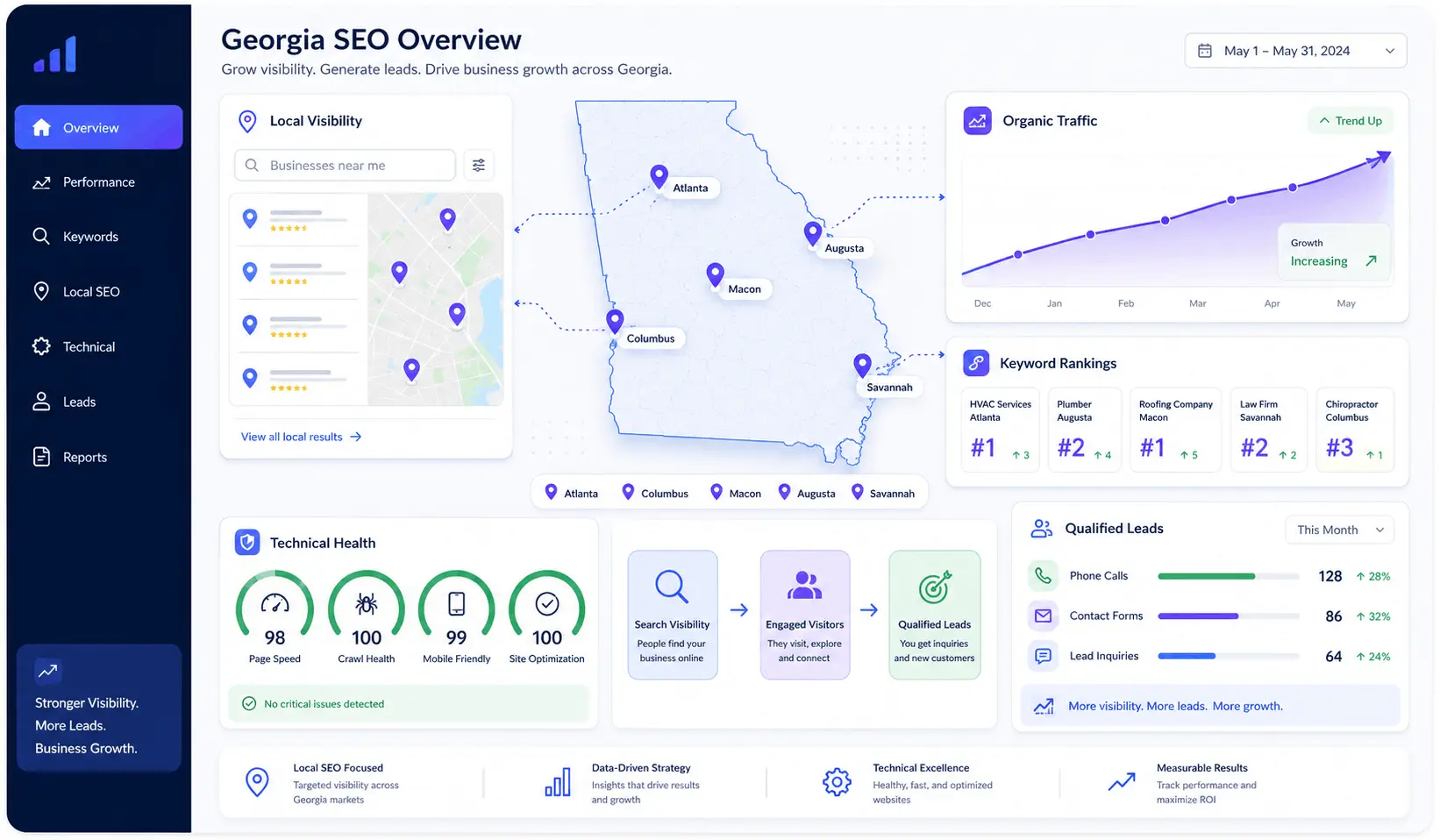Click the Data-Driven Strategy bar chart icon
The image size is (1440, 840).
click(558, 782)
